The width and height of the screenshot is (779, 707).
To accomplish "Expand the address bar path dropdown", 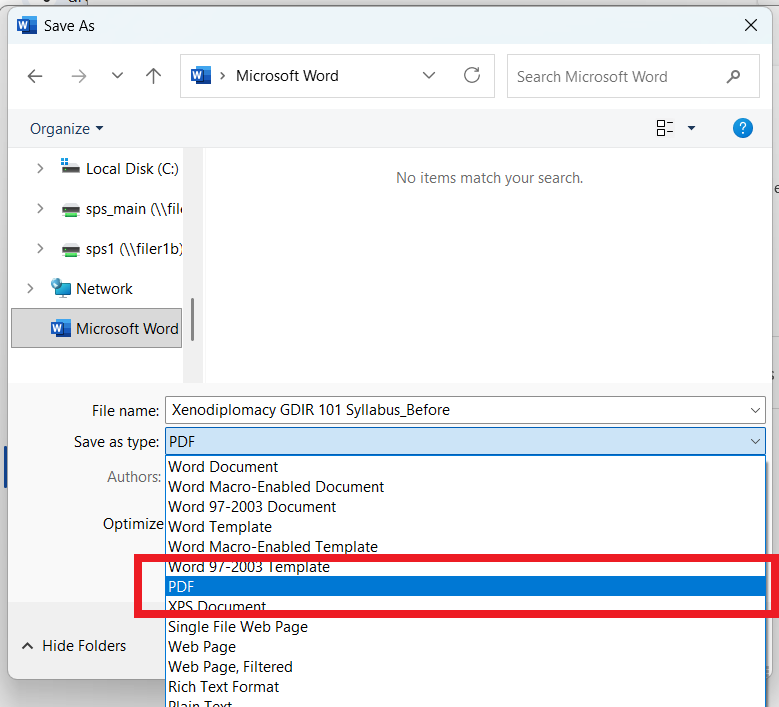I will tap(429, 76).
